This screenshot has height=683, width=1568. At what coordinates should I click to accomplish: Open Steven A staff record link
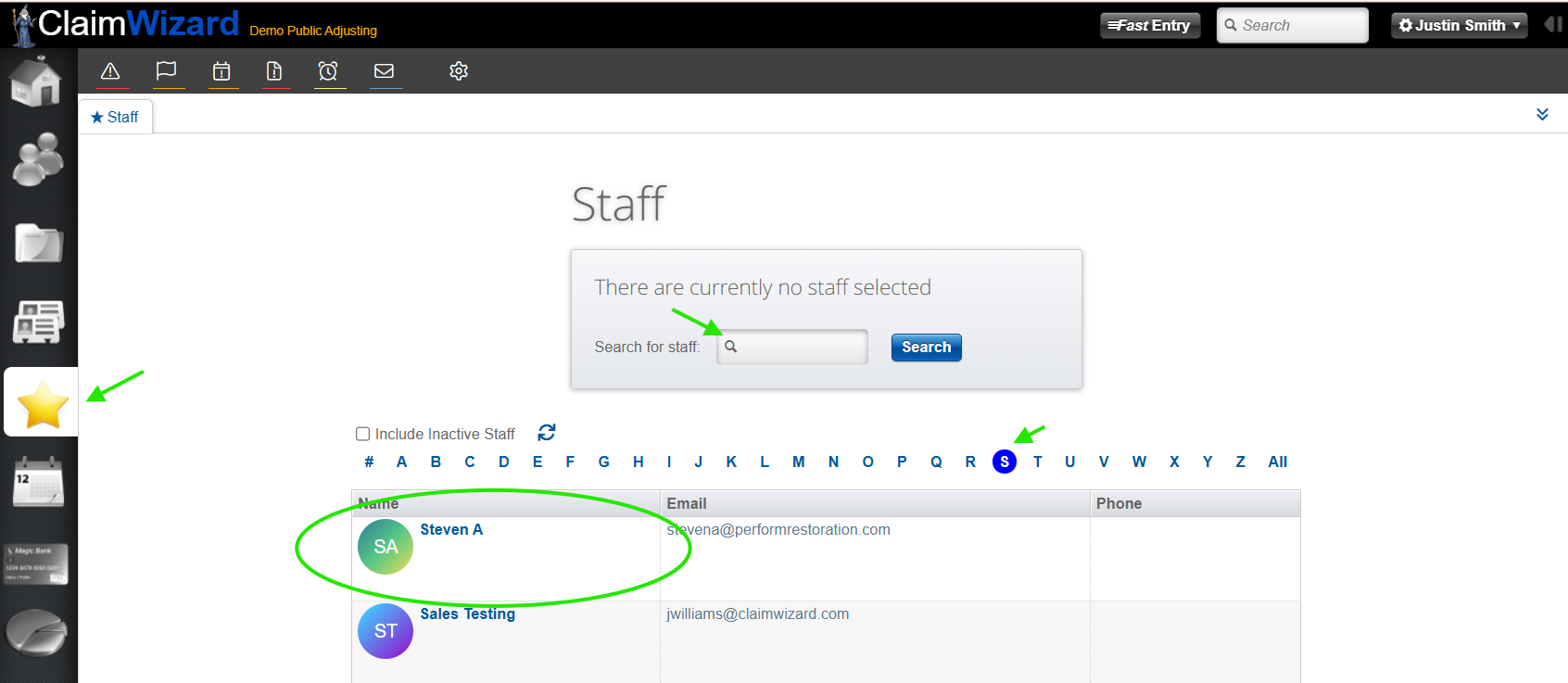451,529
